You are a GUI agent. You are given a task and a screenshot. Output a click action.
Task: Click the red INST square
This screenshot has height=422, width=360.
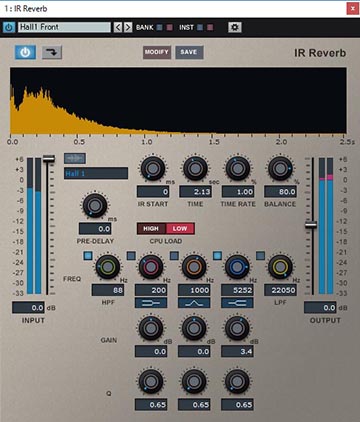(x=210, y=27)
